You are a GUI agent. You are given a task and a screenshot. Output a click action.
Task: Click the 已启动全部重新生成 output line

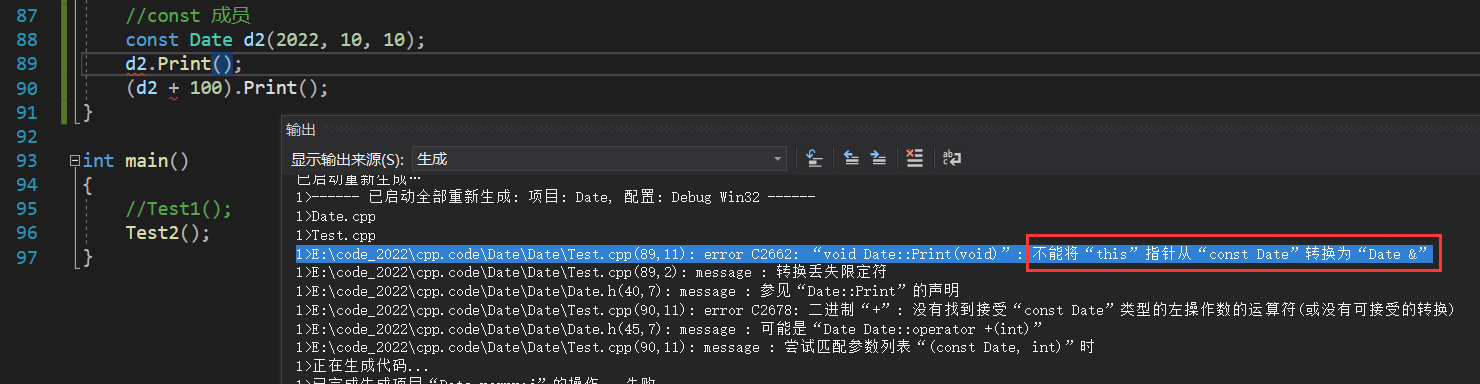click(x=556, y=197)
